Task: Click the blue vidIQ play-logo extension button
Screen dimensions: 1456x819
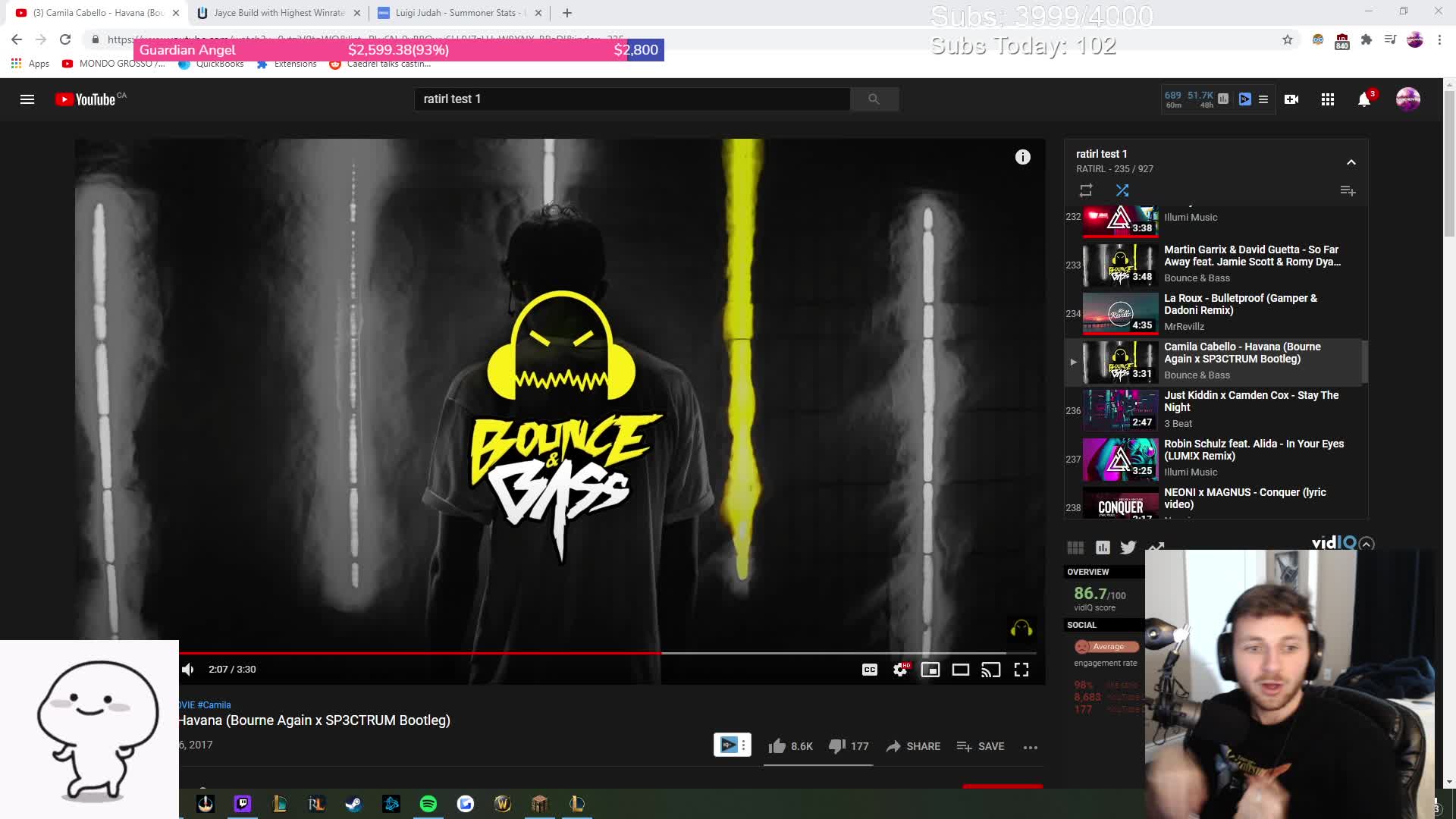Action: point(1244,99)
